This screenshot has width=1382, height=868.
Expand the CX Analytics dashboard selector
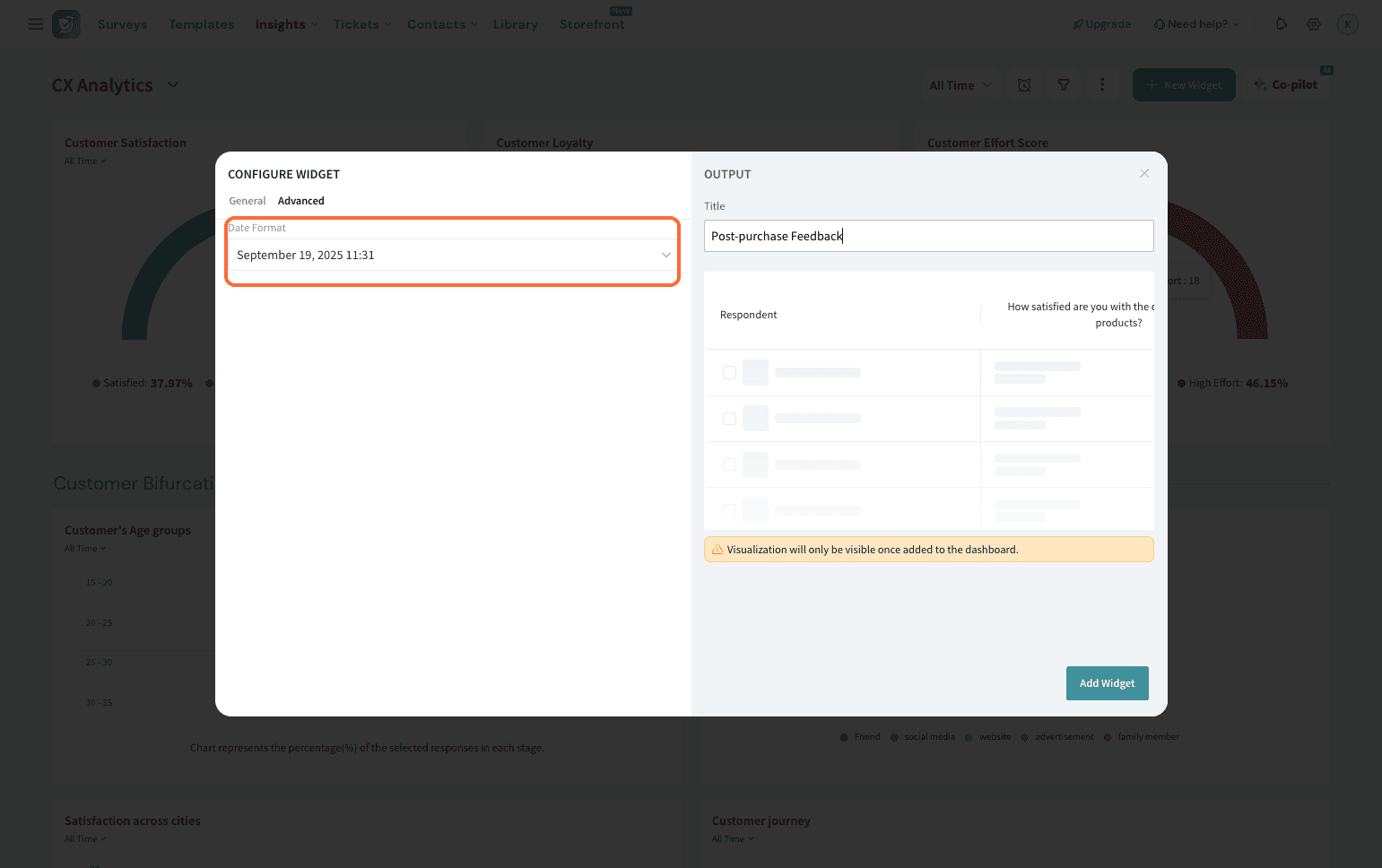(x=173, y=85)
